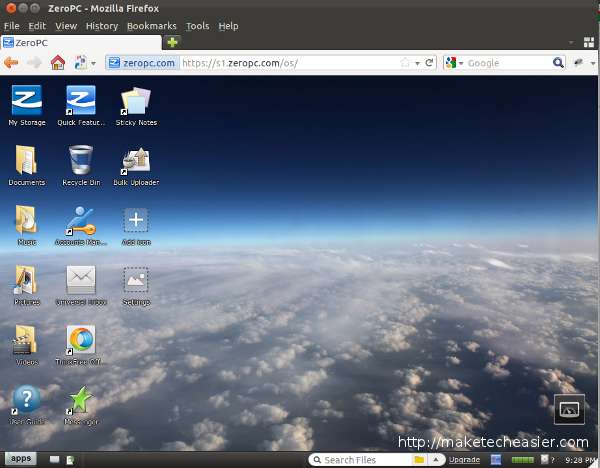The width and height of the screenshot is (600, 468).
Task: Open a new tab with the green plus
Action: point(172,42)
